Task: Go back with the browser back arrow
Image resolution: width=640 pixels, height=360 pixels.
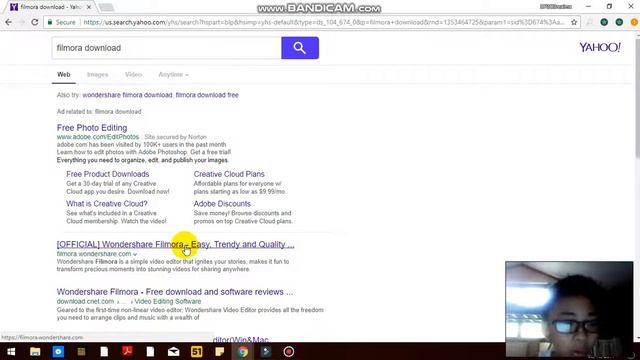Action: click(9, 22)
